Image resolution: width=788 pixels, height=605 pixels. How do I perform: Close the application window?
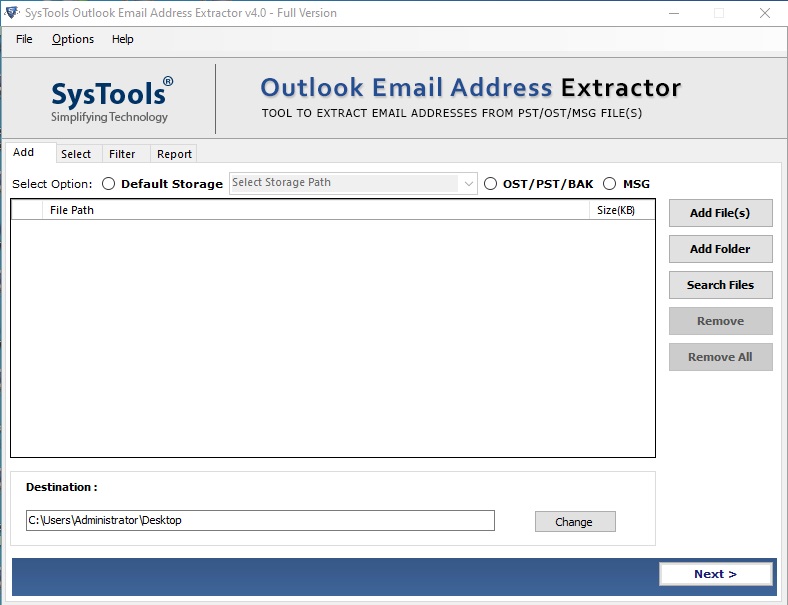tap(764, 13)
